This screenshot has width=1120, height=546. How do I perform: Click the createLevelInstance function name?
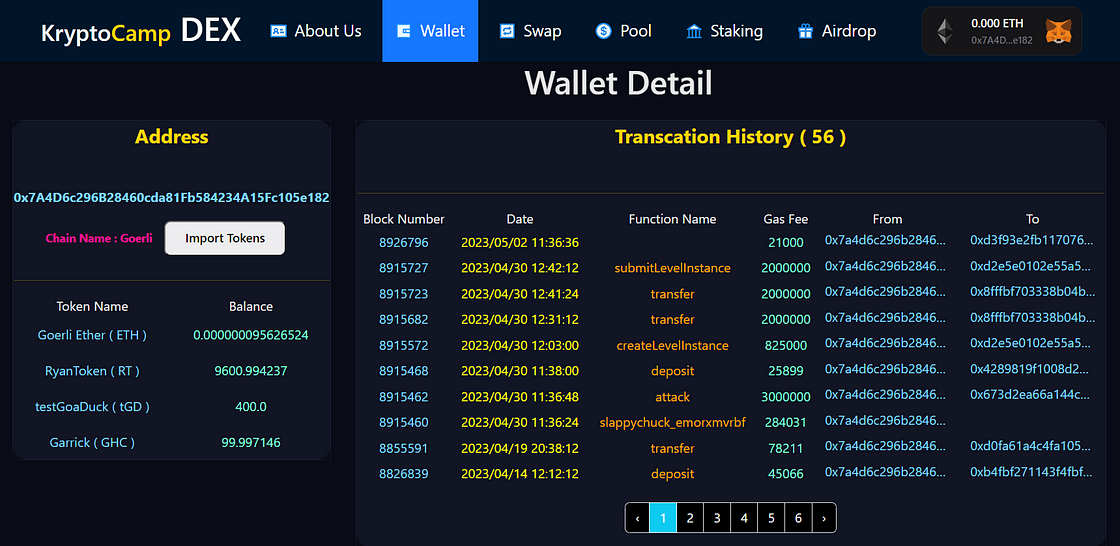672,345
